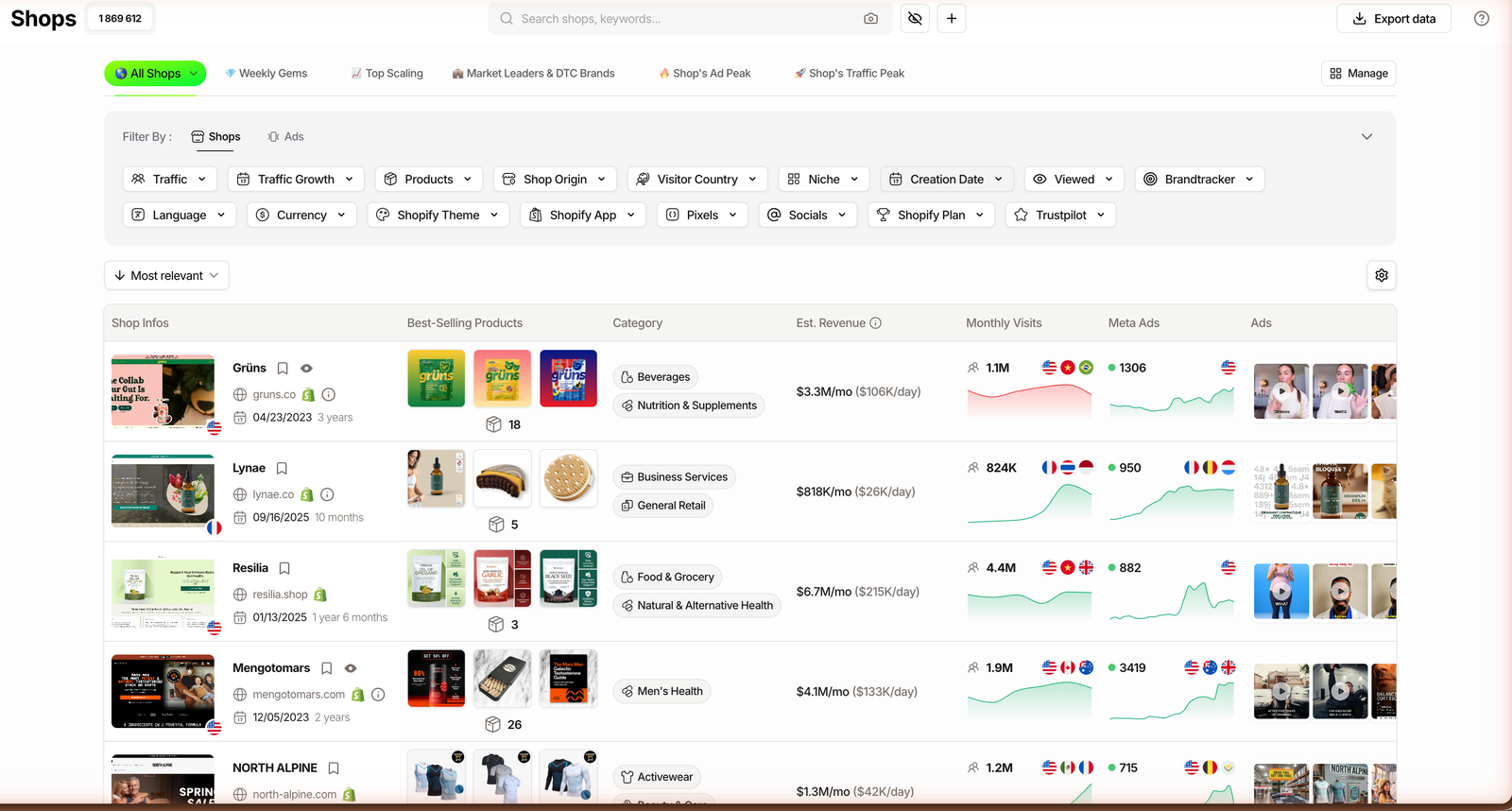1512x811 pixels.
Task: Expand the Shopify Theme filter
Action: (x=438, y=216)
